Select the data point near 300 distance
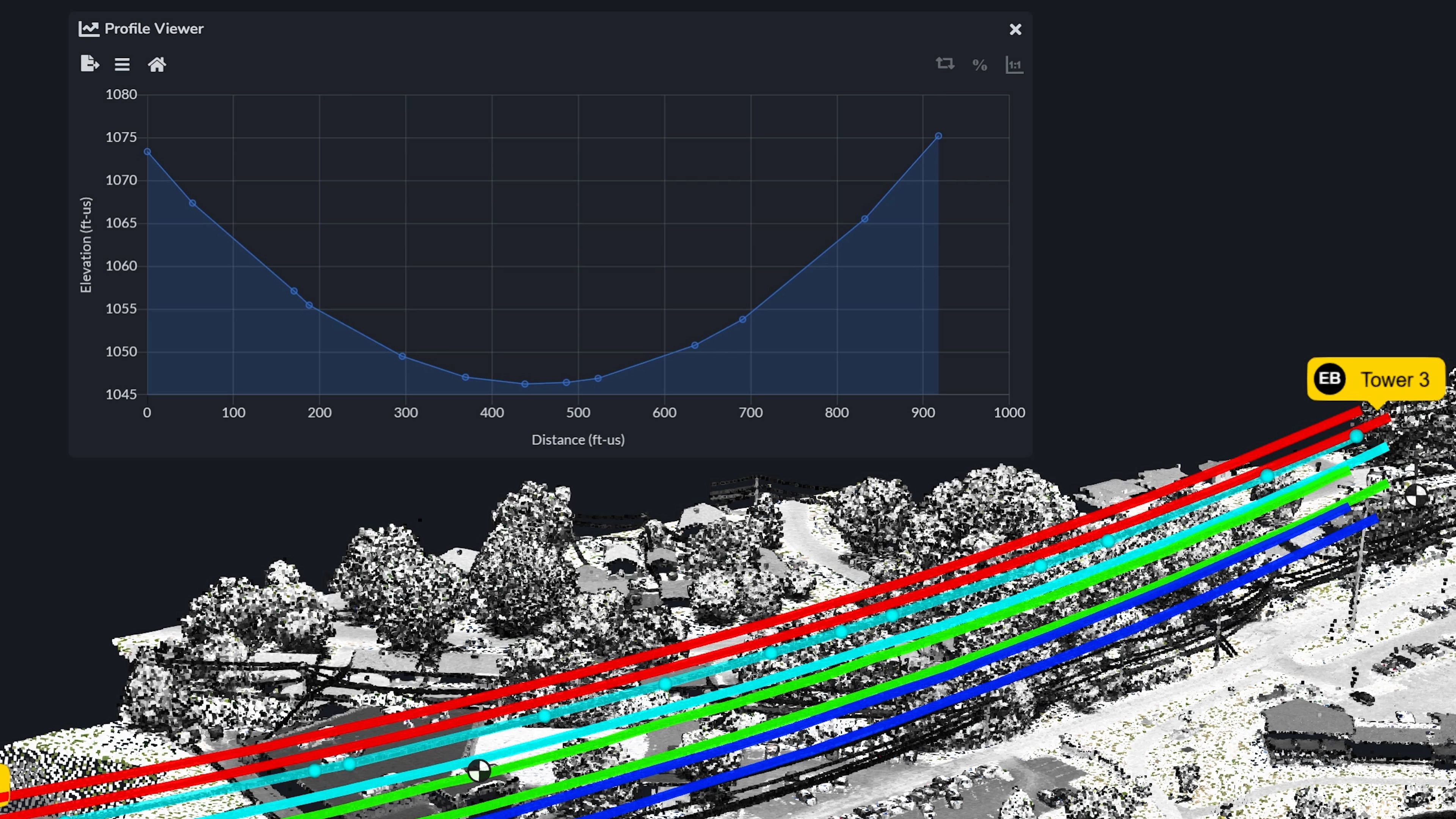The width and height of the screenshot is (1456, 819). coord(402,356)
